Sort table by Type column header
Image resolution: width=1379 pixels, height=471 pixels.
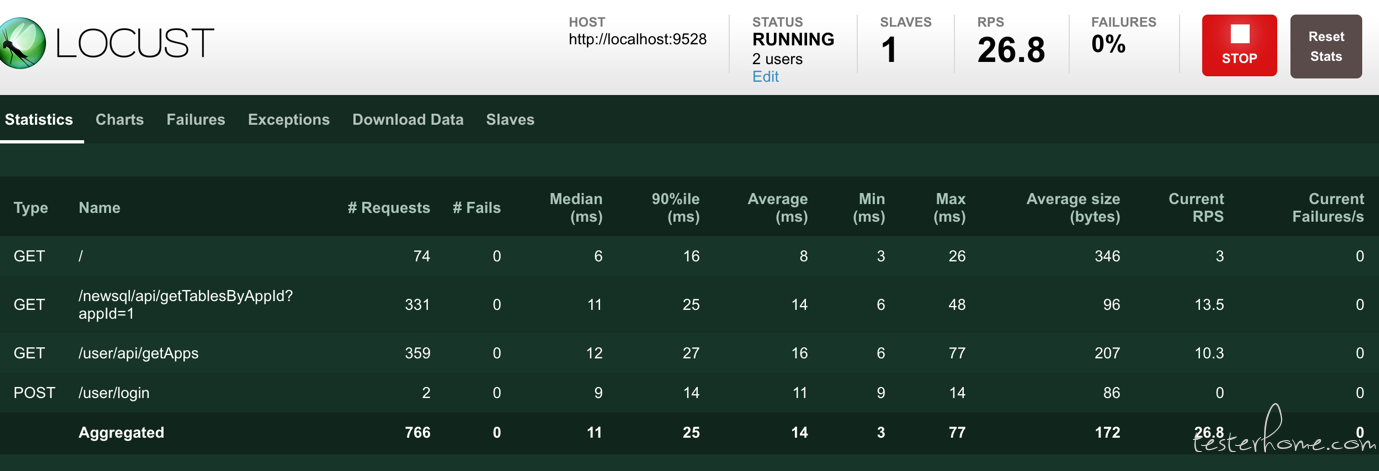(31, 208)
